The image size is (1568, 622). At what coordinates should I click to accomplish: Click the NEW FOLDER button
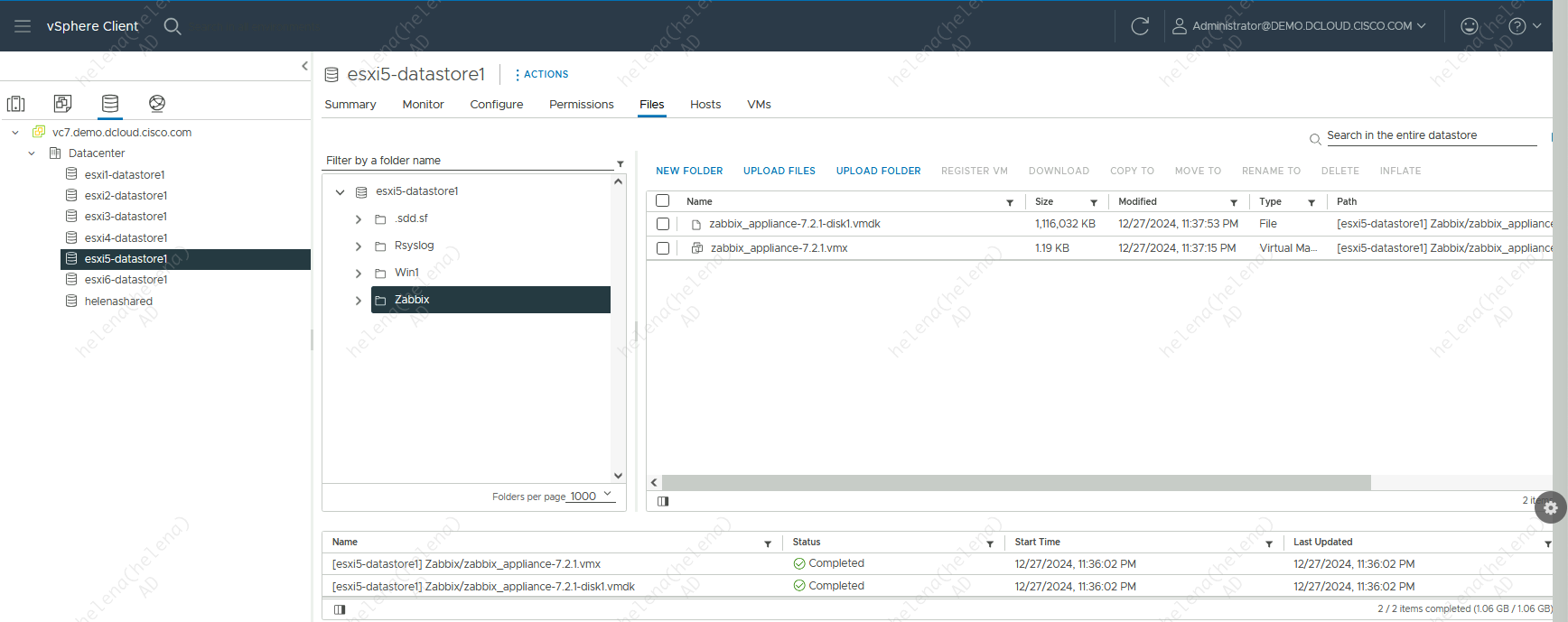(689, 171)
